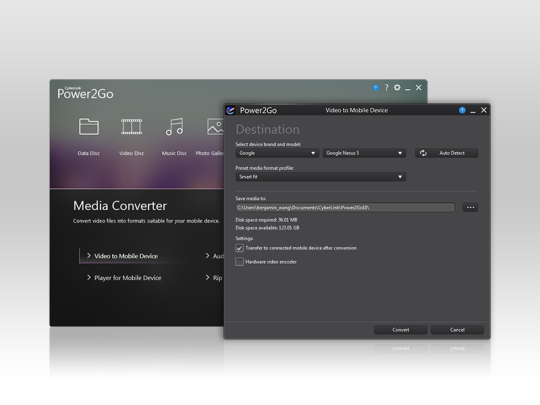The height and width of the screenshot is (405, 540).
Task: Minimize the Video to Mobile Device dialog
Action: 473,112
